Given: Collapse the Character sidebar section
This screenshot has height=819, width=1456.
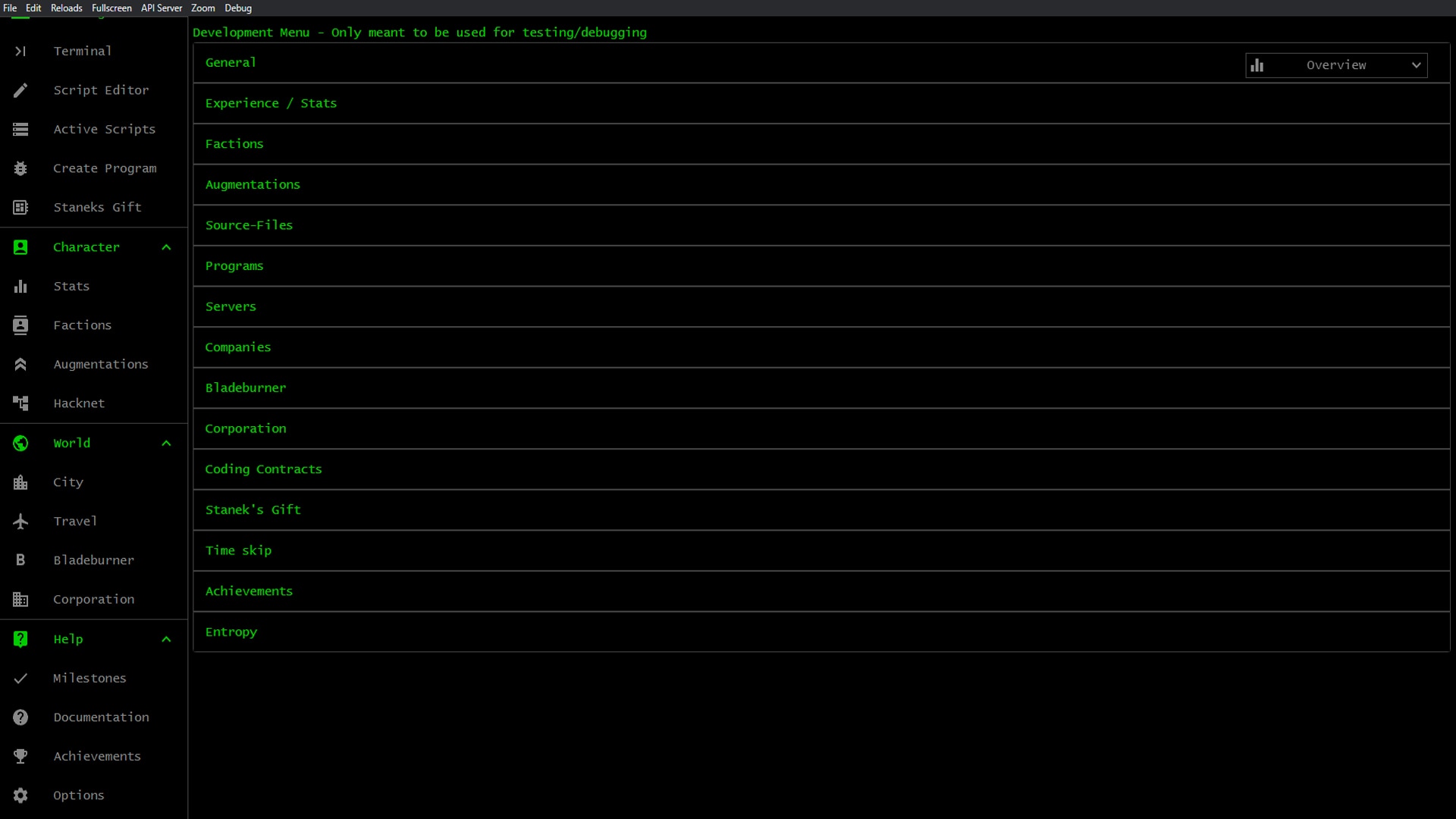Looking at the screenshot, I should click(166, 247).
